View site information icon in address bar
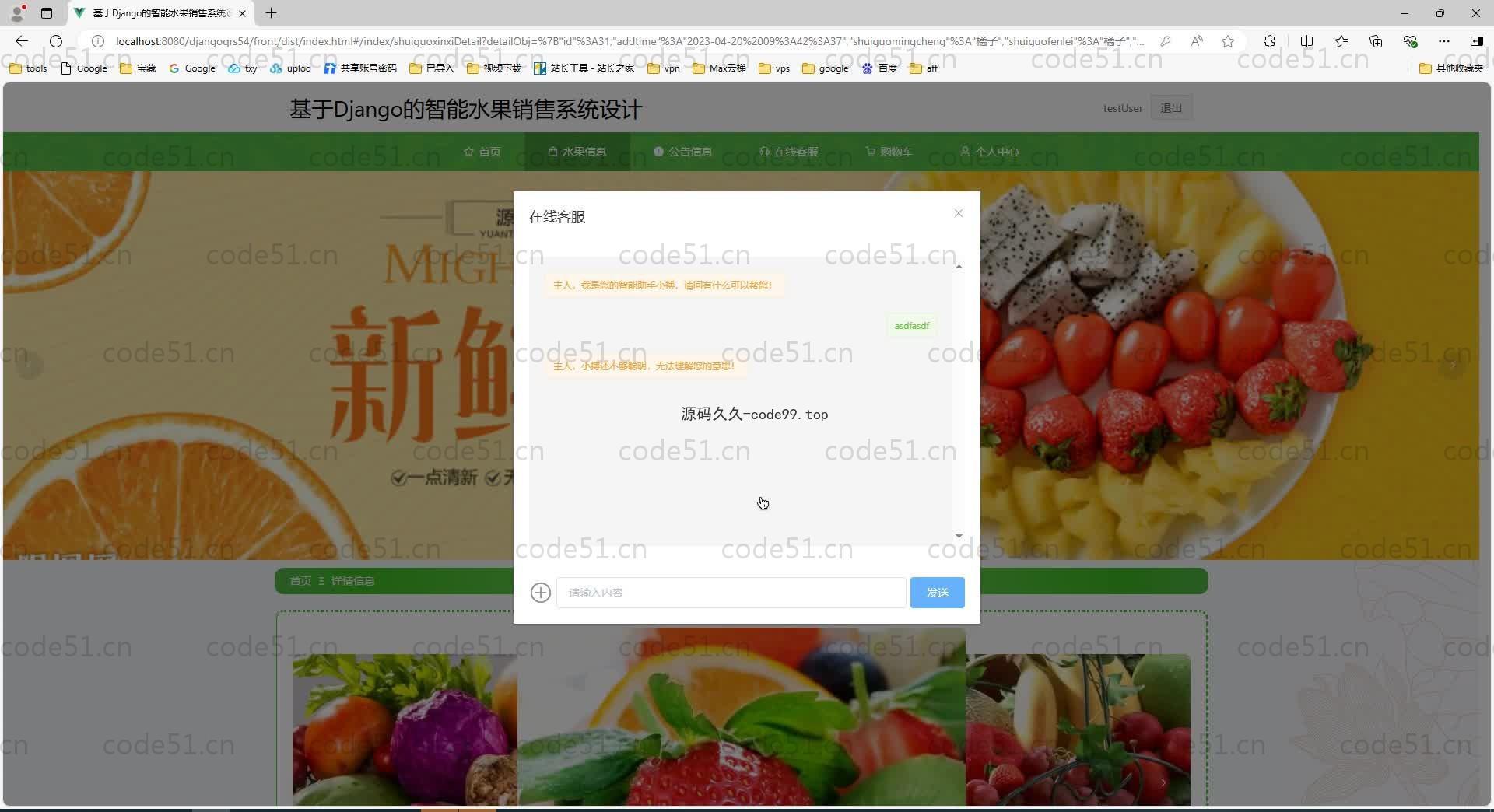The width and height of the screenshot is (1494, 812). [x=98, y=41]
